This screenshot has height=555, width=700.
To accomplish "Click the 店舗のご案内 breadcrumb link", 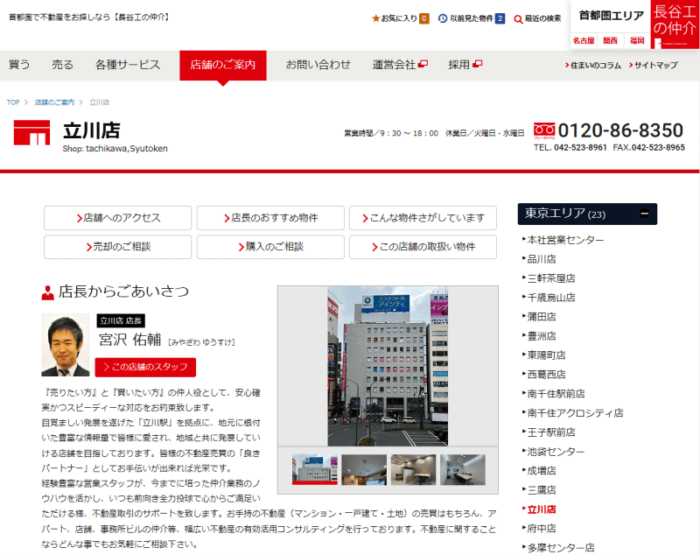I will 54,102.
